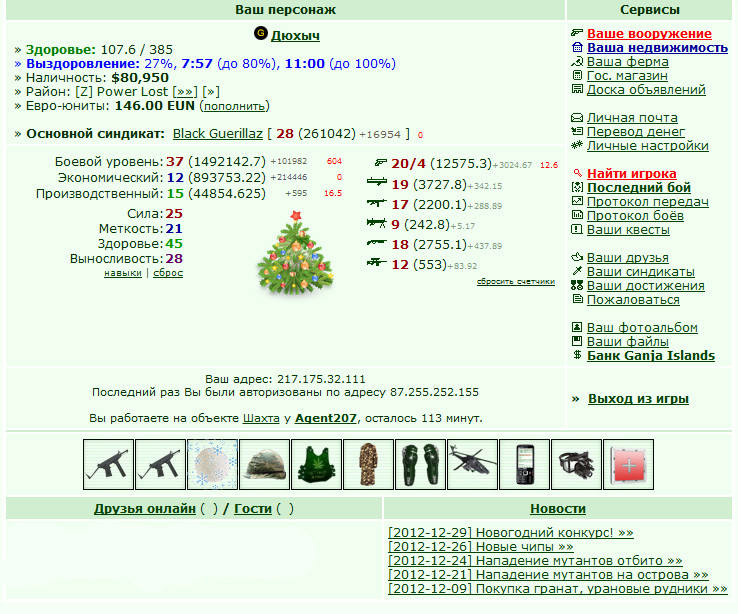Select the snowball item slot

212,464
